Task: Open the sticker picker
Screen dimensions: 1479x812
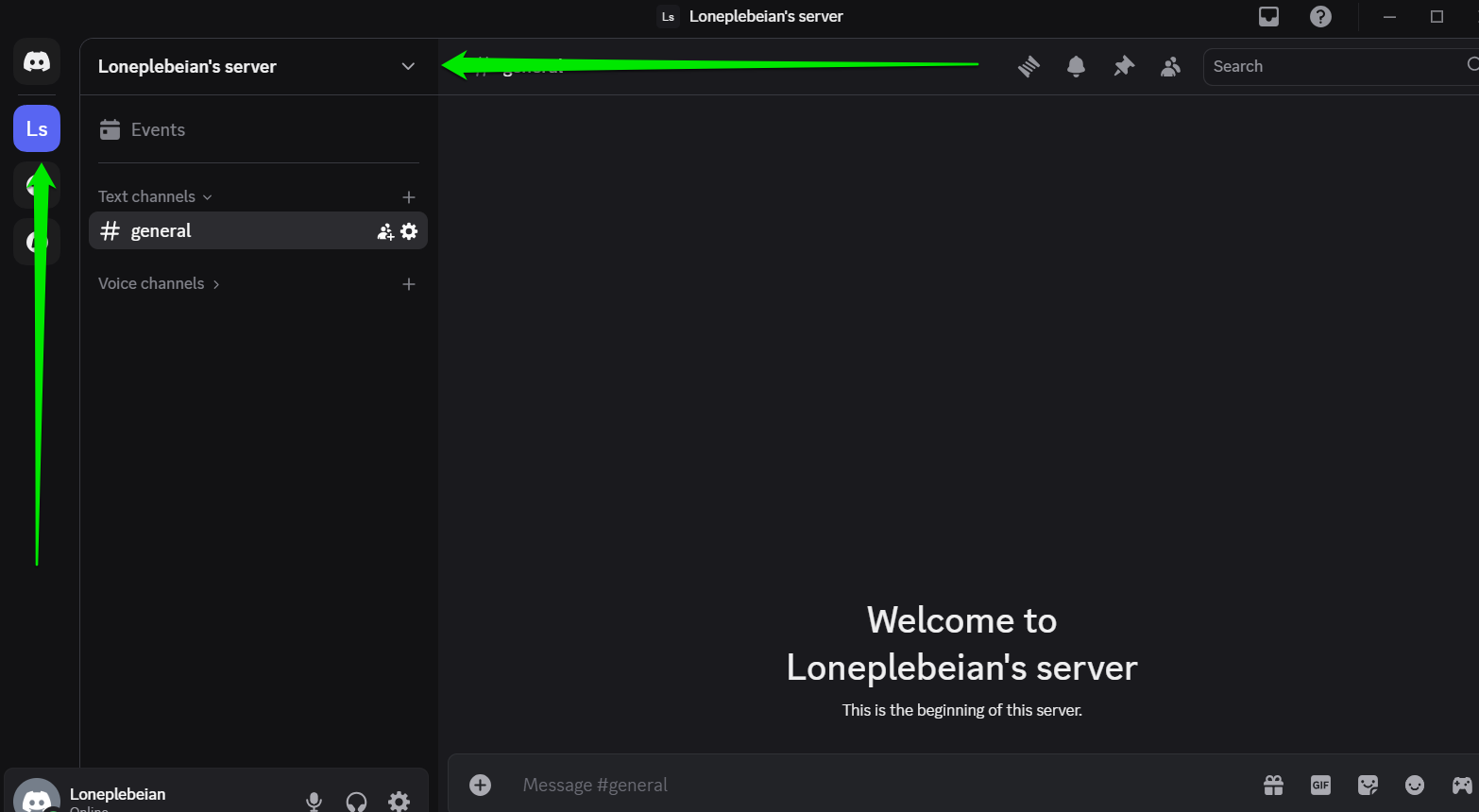Action: coord(1368,785)
